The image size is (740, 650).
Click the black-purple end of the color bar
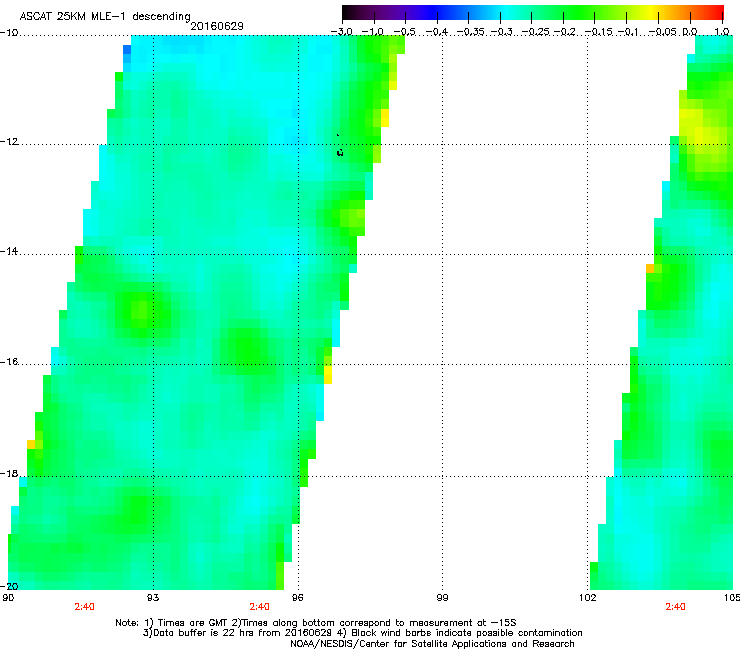click(352, 12)
